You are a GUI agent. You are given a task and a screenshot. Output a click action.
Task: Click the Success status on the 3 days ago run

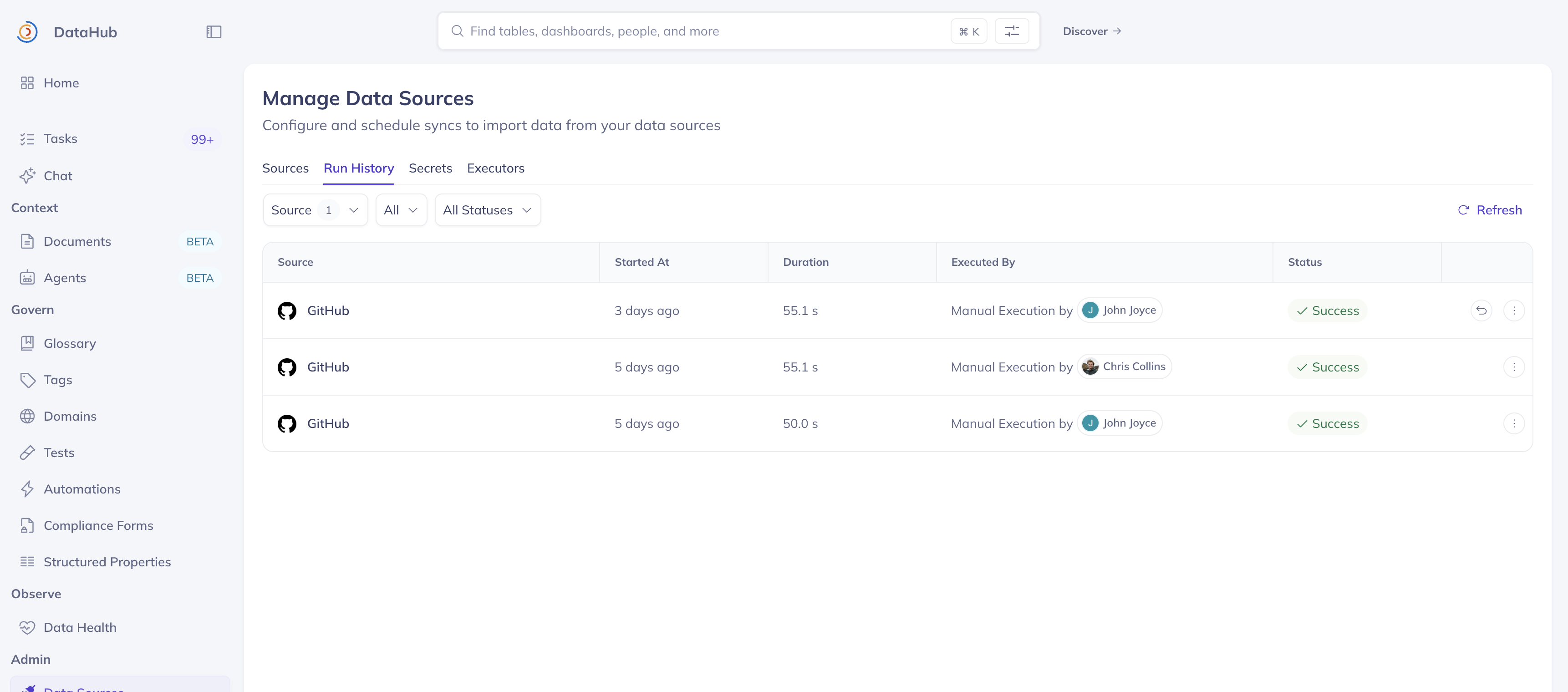click(x=1328, y=311)
